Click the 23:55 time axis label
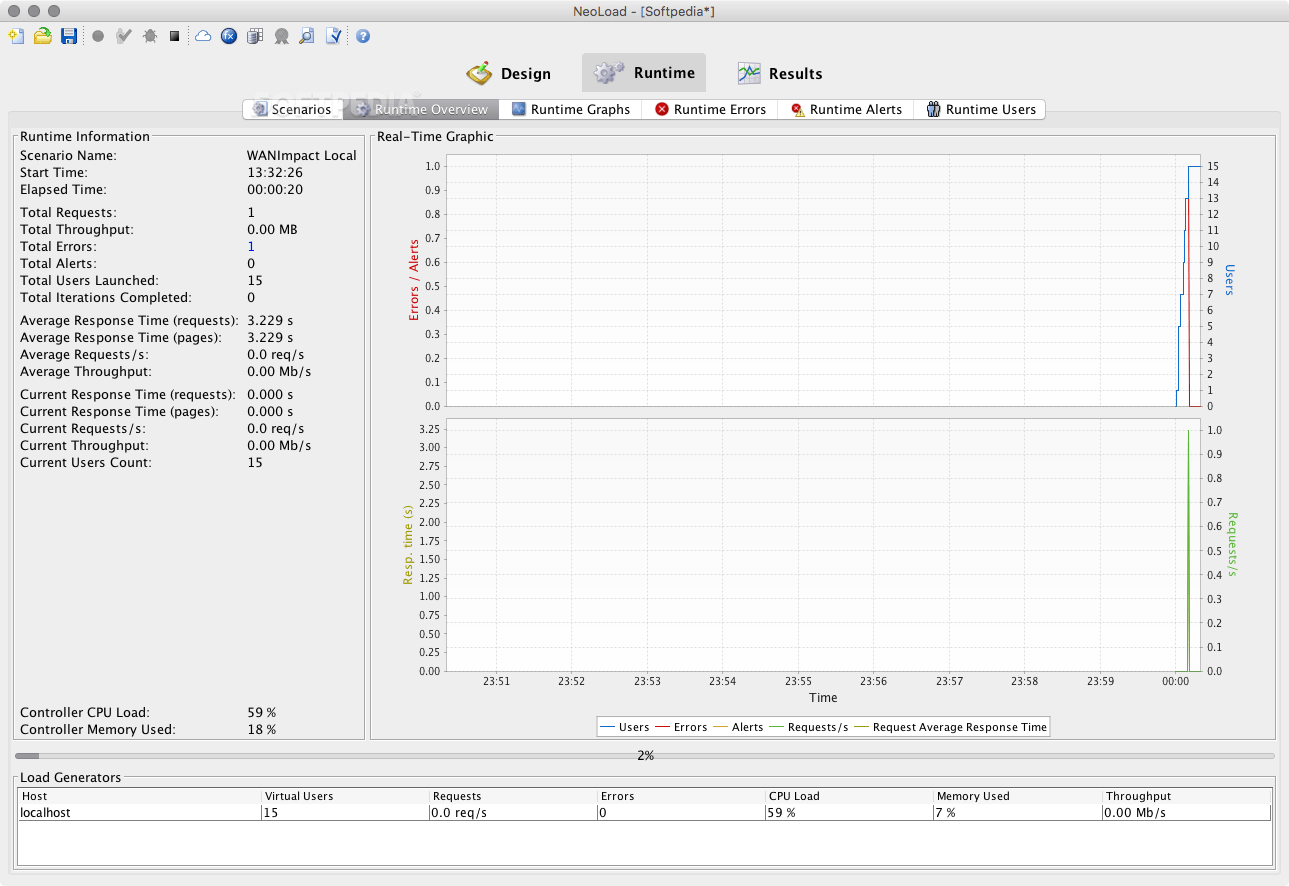Screen dimensions: 1289x886 point(798,681)
